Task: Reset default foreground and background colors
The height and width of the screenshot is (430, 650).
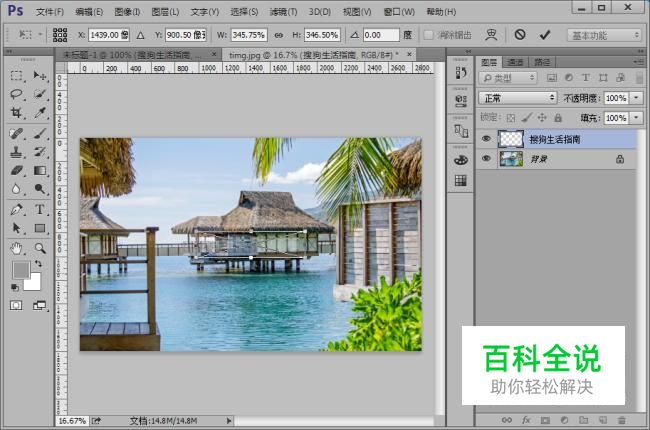Action: tap(15, 287)
